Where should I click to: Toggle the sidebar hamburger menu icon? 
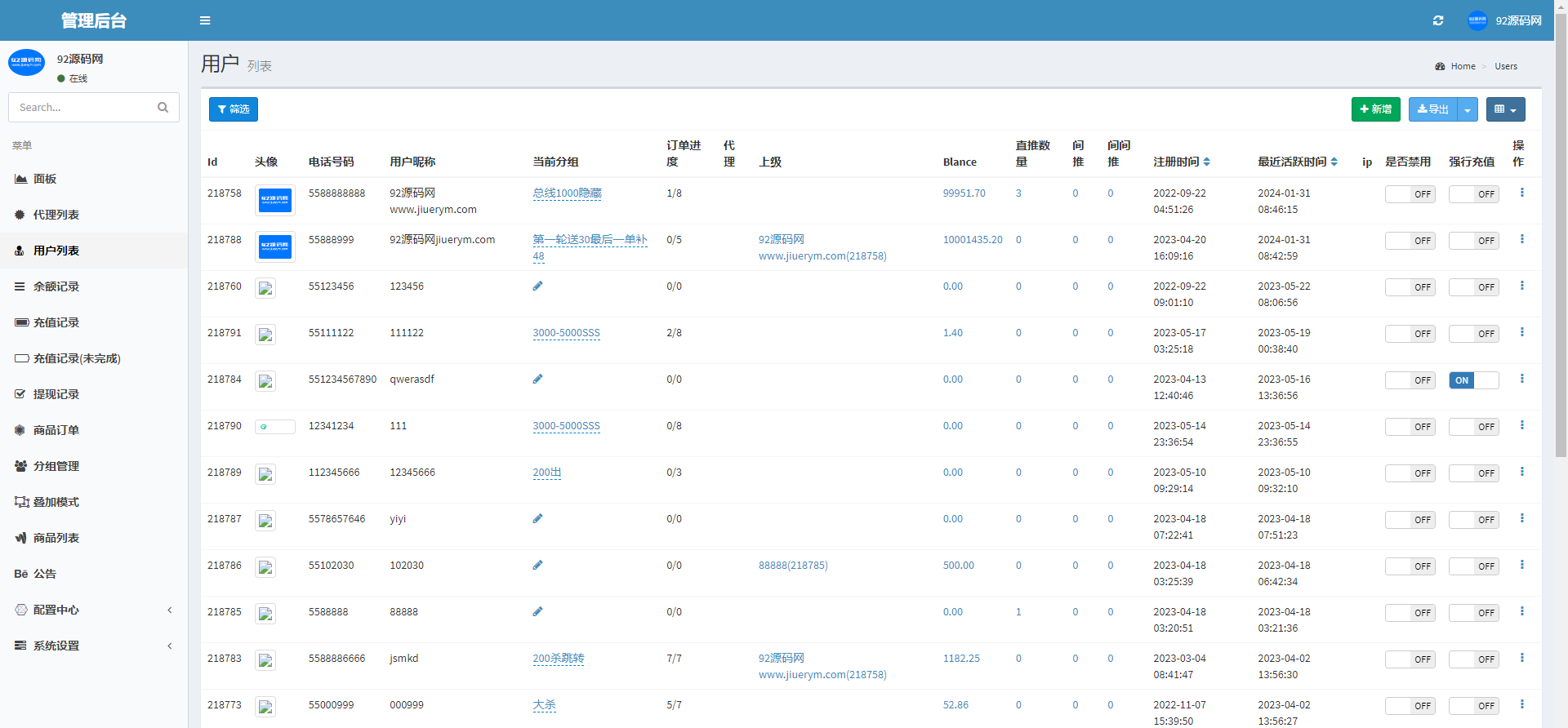point(205,20)
